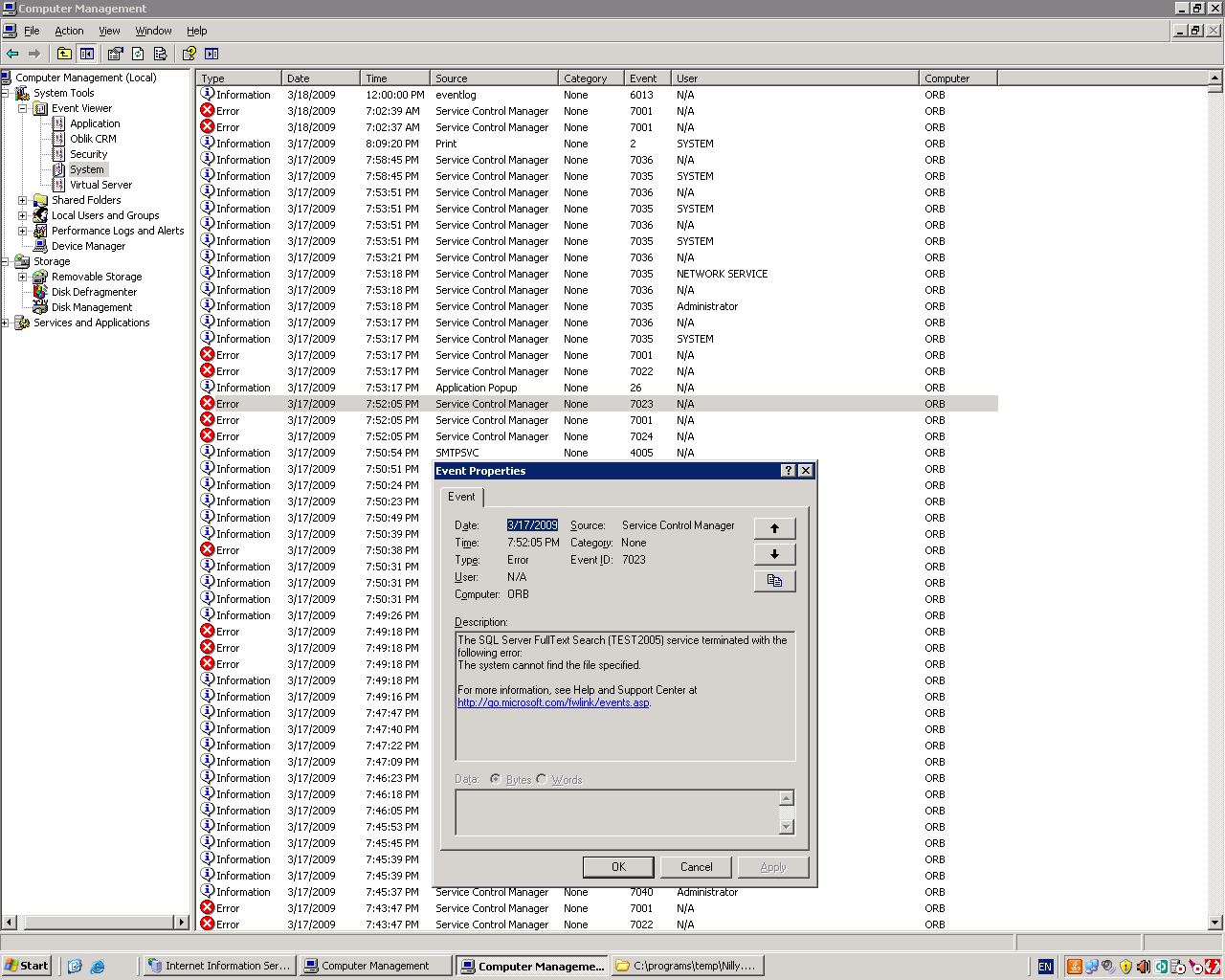Copy event details with the clipboard button
Viewport: 1225px width, 980px height.
(775, 581)
